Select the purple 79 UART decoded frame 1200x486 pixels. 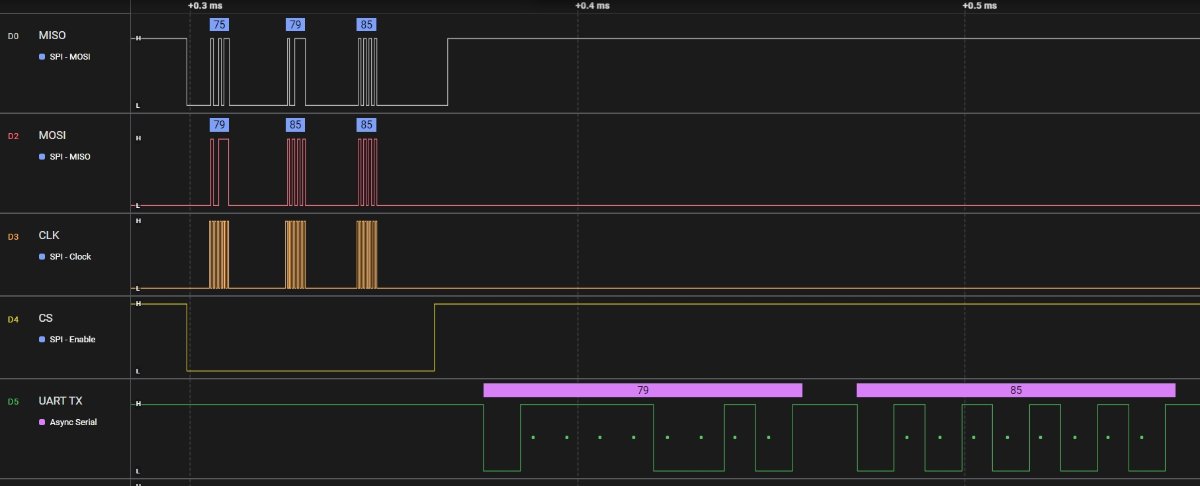point(642,390)
